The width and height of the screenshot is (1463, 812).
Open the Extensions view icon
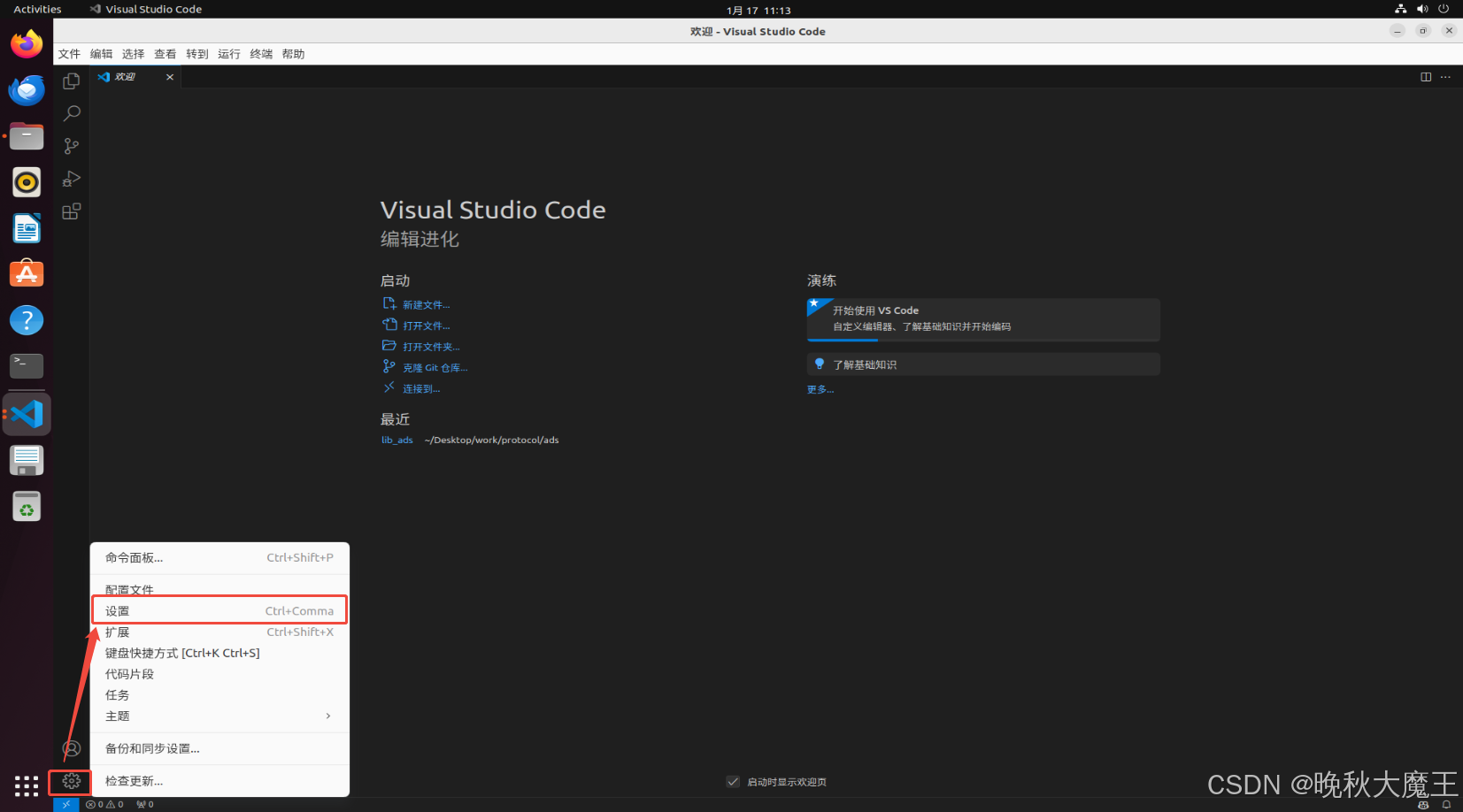[x=72, y=211]
